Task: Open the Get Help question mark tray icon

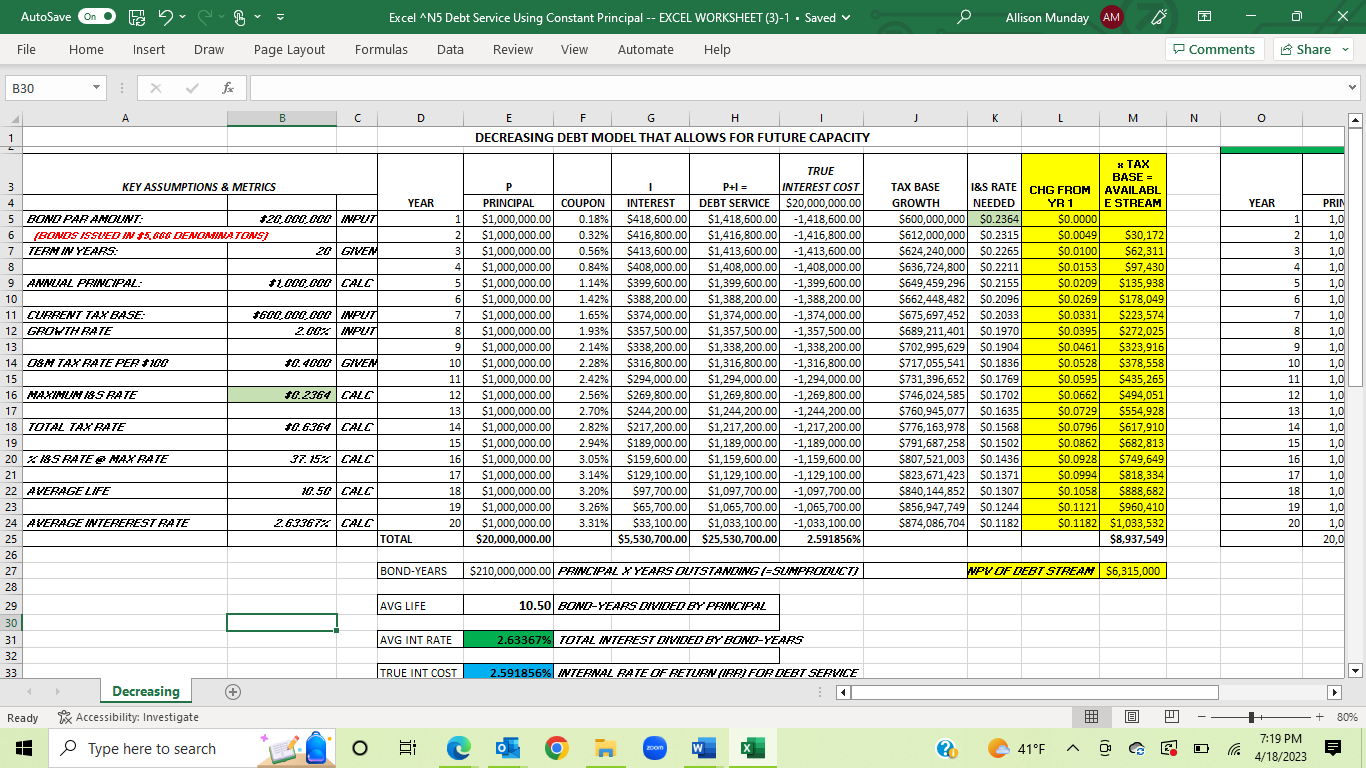Action: [x=945, y=748]
